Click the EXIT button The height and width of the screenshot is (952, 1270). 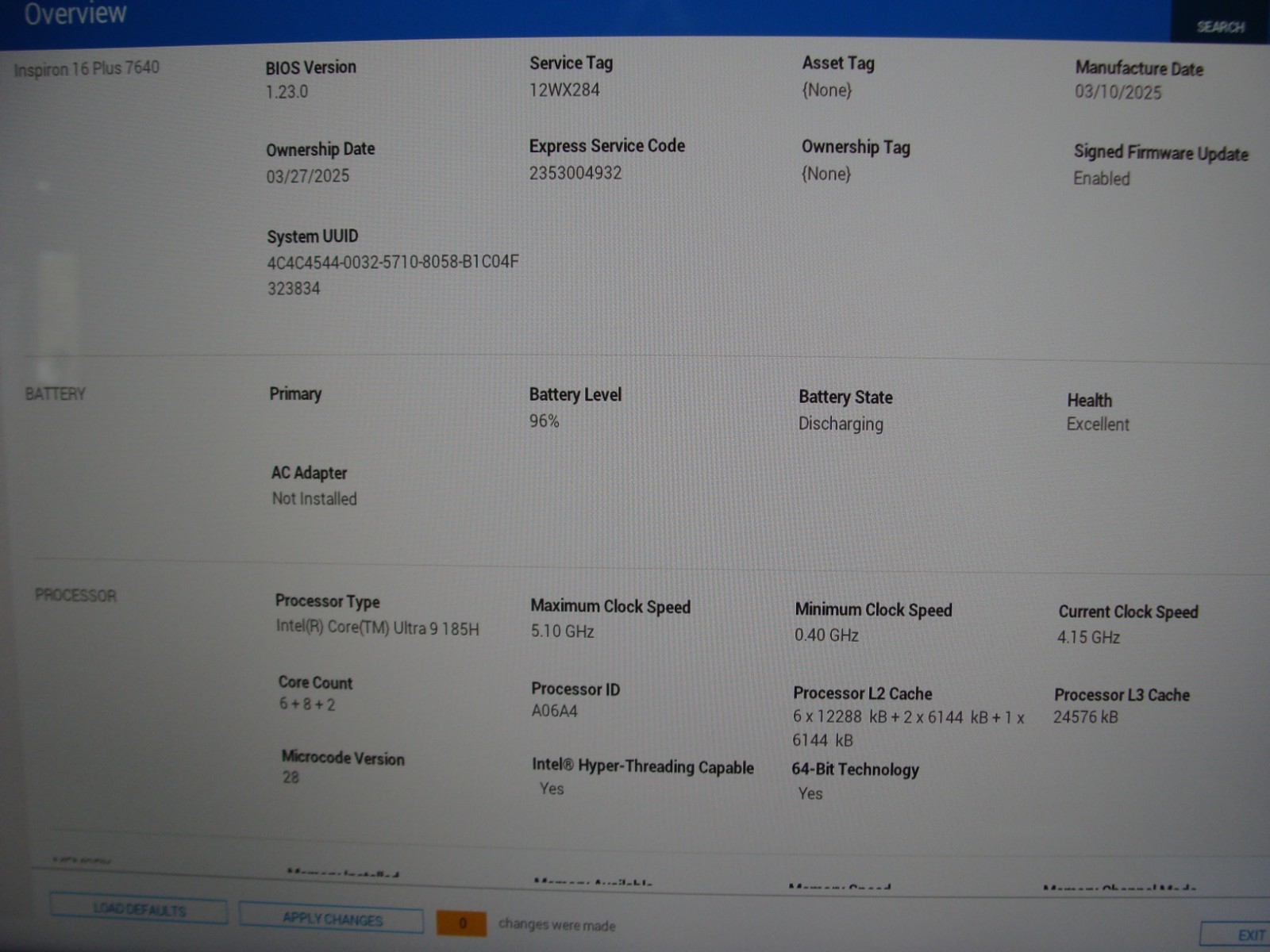(x=1238, y=935)
